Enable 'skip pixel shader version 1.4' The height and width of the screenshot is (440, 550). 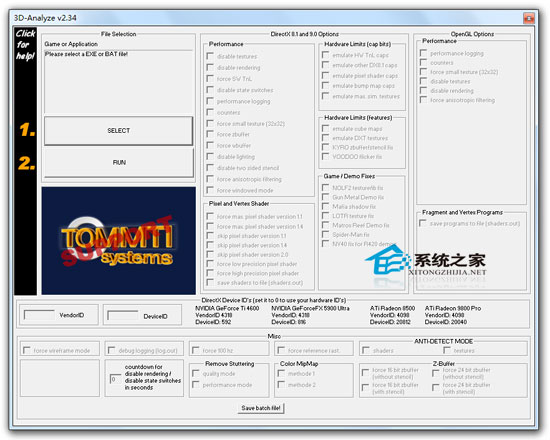(210, 245)
